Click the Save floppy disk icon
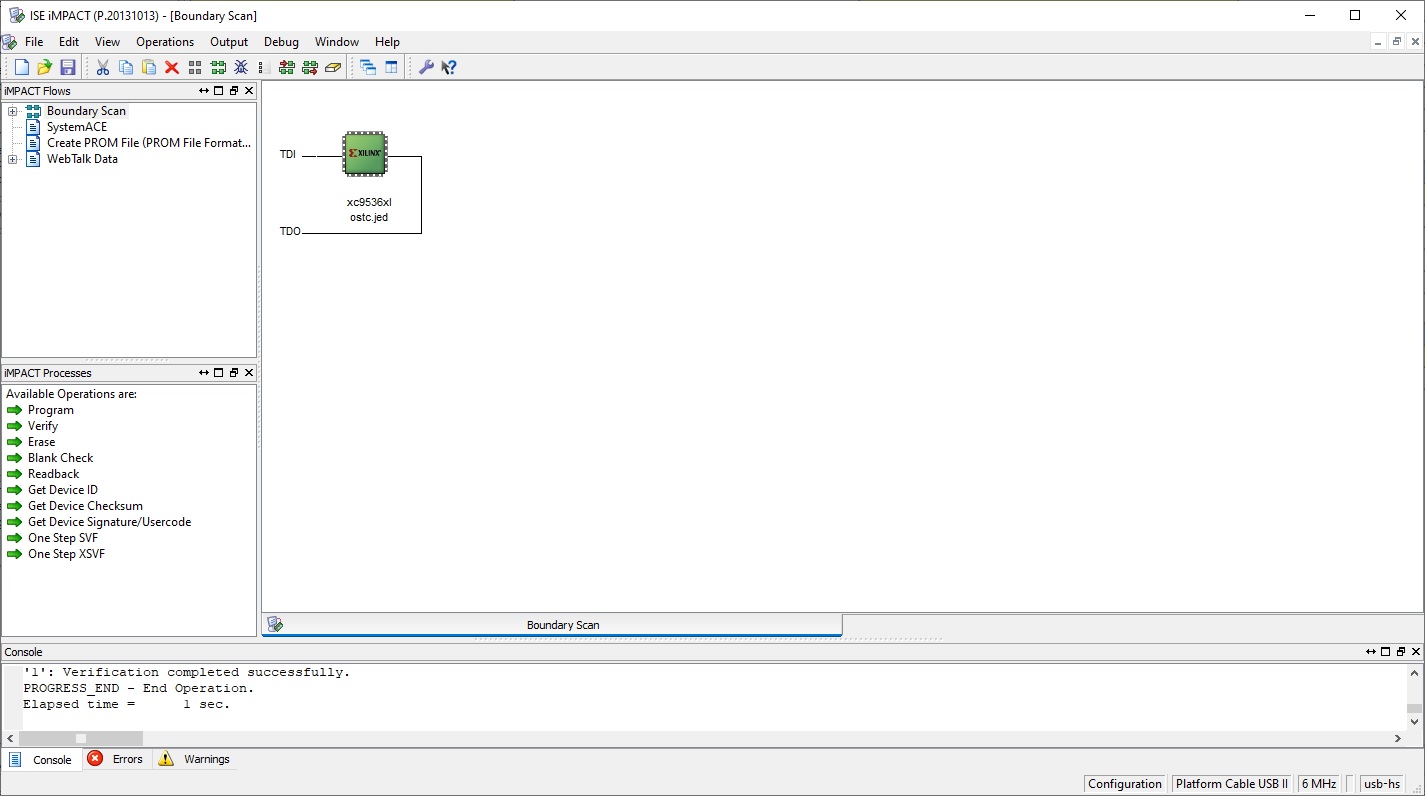1425x796 pixels. pyautogui.click(x=68, y=67)
